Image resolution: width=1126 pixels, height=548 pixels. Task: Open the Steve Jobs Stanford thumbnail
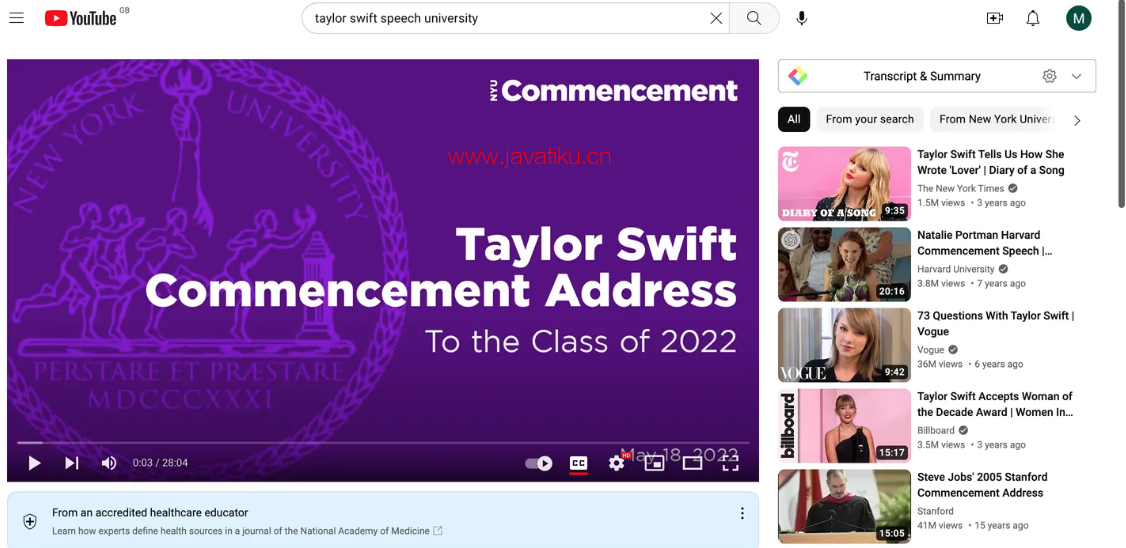click(844, 506)
